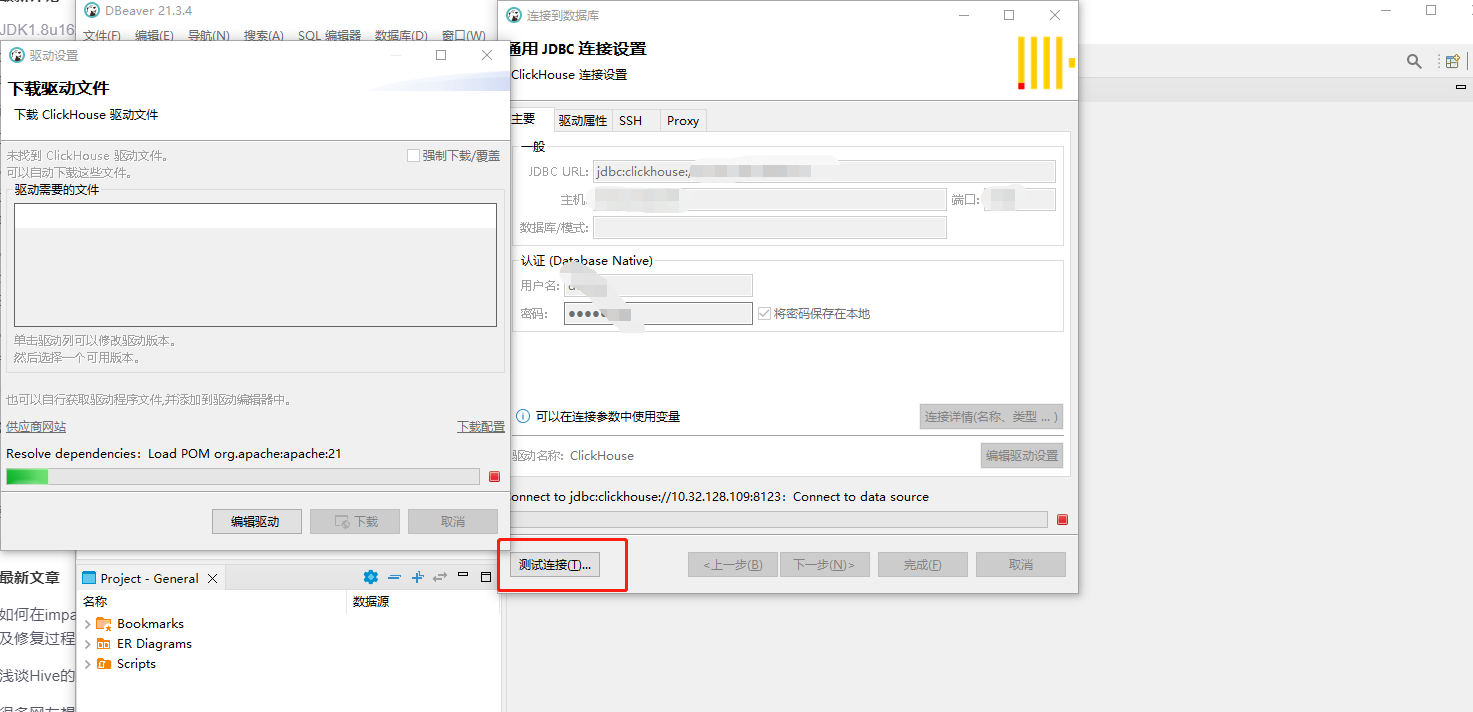1473x712 pixels.
Task: Switch to the 主要 tab
Action: 527,119
